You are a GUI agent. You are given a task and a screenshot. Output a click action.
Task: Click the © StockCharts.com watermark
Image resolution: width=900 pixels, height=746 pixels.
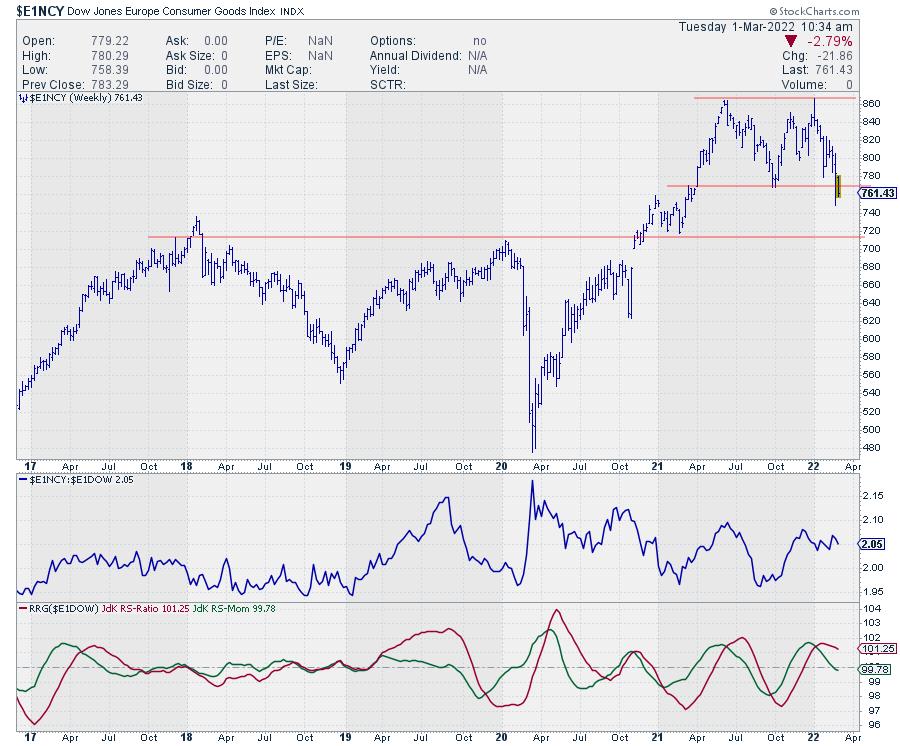pyautogui.click(x=848, y=9)
